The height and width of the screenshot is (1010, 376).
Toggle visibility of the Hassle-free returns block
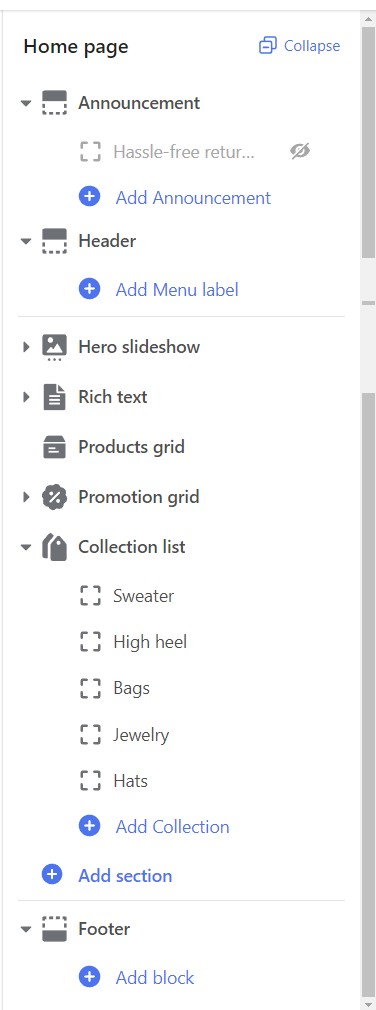(x=300, y=152)
